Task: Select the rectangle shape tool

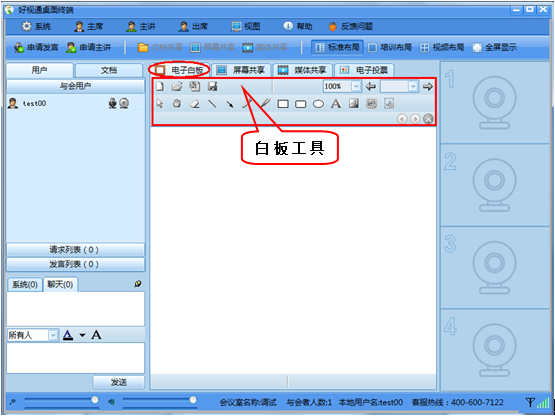Action: [x=283, y=104]
